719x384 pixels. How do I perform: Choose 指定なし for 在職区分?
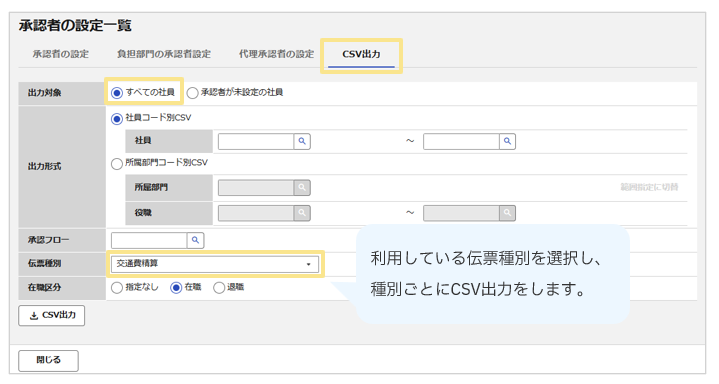117,288
